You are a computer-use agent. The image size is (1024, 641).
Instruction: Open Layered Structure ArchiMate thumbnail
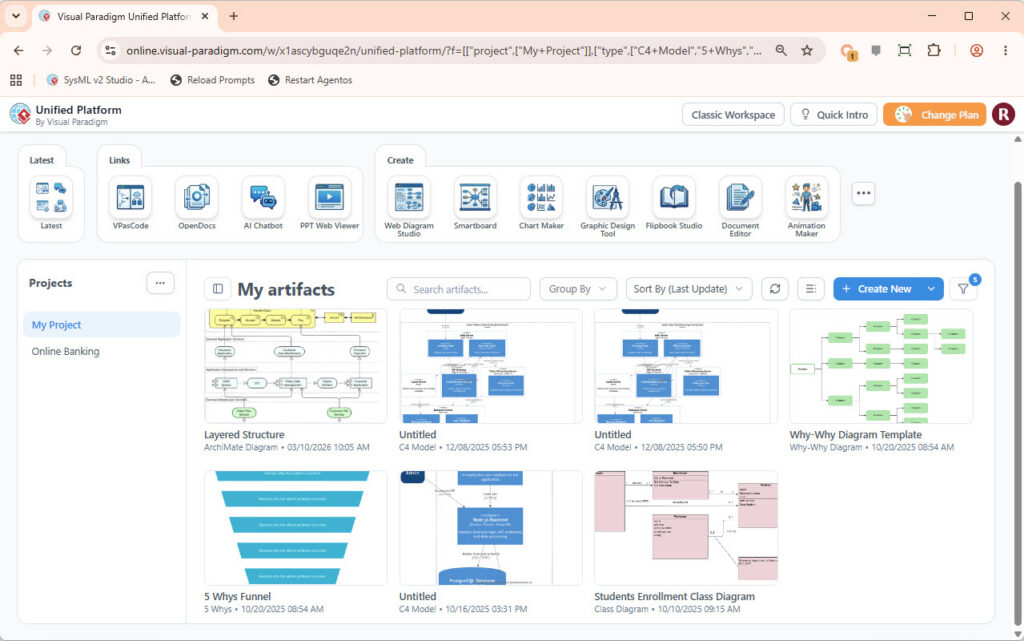pos(295,366)
